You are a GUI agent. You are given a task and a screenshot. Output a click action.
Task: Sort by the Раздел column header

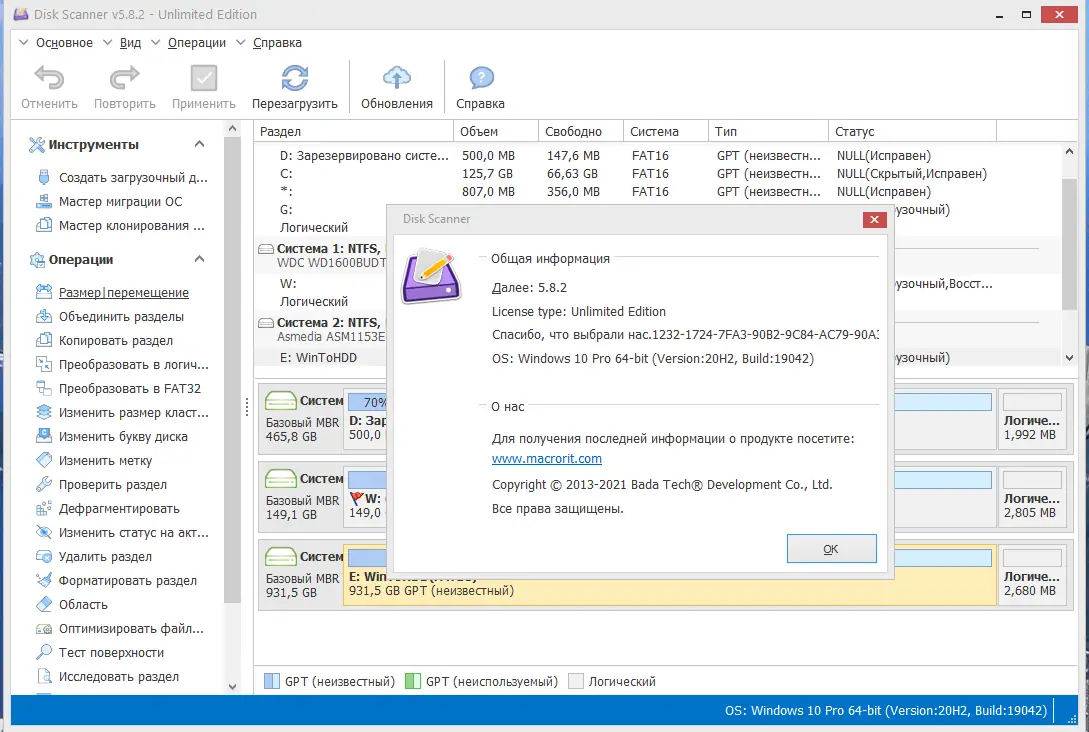(x=354, y=131)
